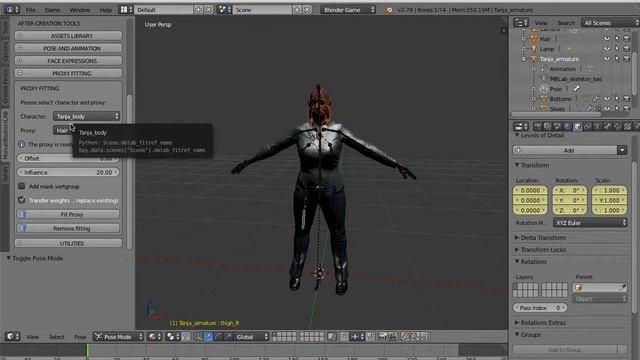640x360 pixels.
Task: Disable Transfer weights replace existing checkbox
Action: (x=22, y=200)
